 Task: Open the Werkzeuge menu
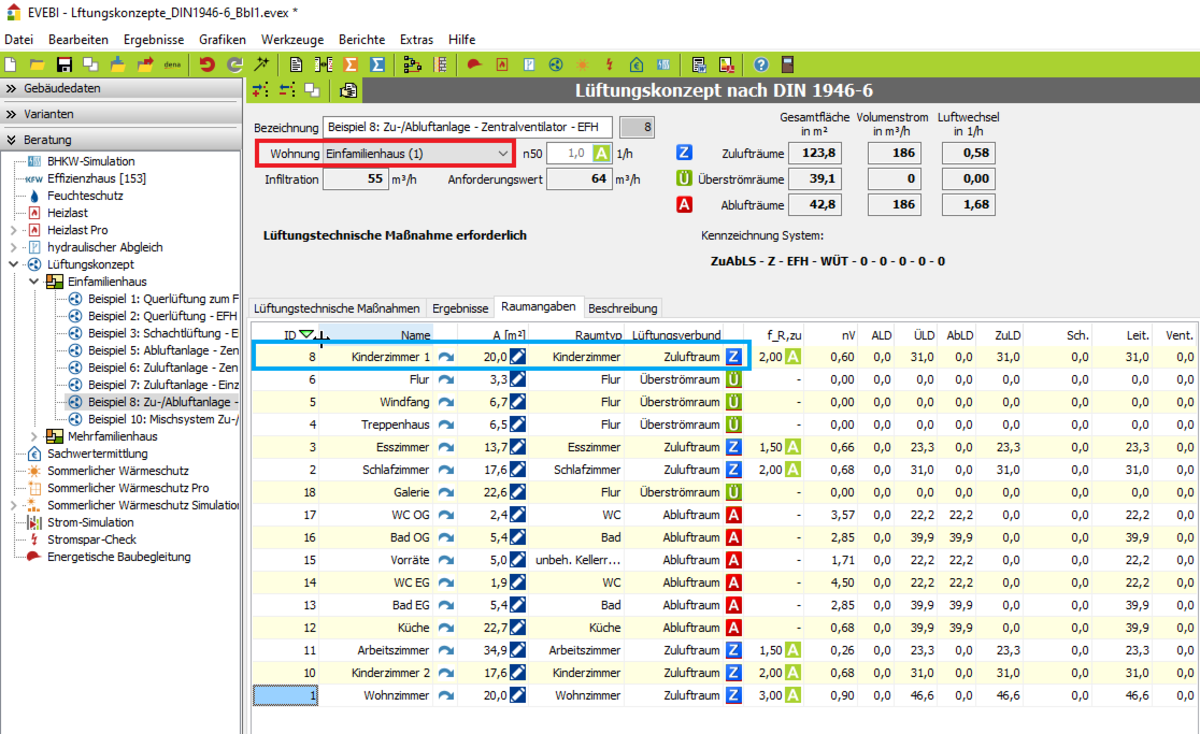point(292,39)
